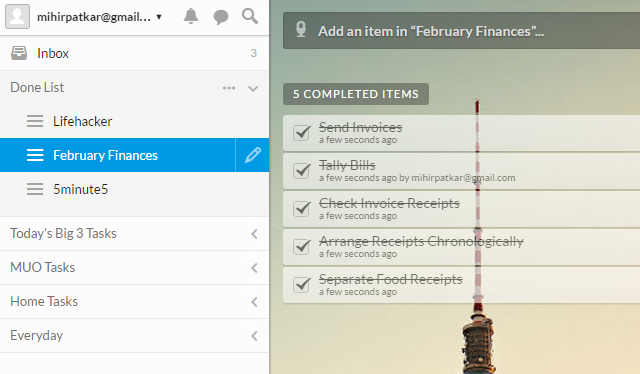Focus the Add an item input field
The image size is (640, 374).
click(461, 31)
